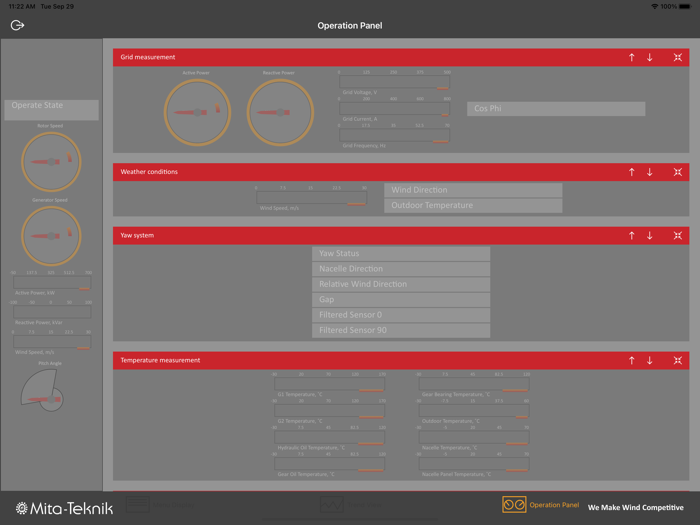This screenshot has height=525, width=700.
Task: Select the Filtered Sensor 90 field
Action: click(401, 330)
